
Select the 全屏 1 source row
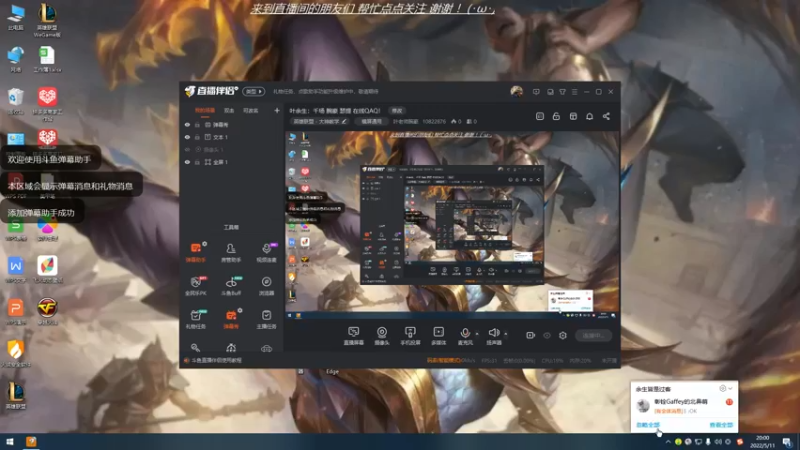click(232, 162)
